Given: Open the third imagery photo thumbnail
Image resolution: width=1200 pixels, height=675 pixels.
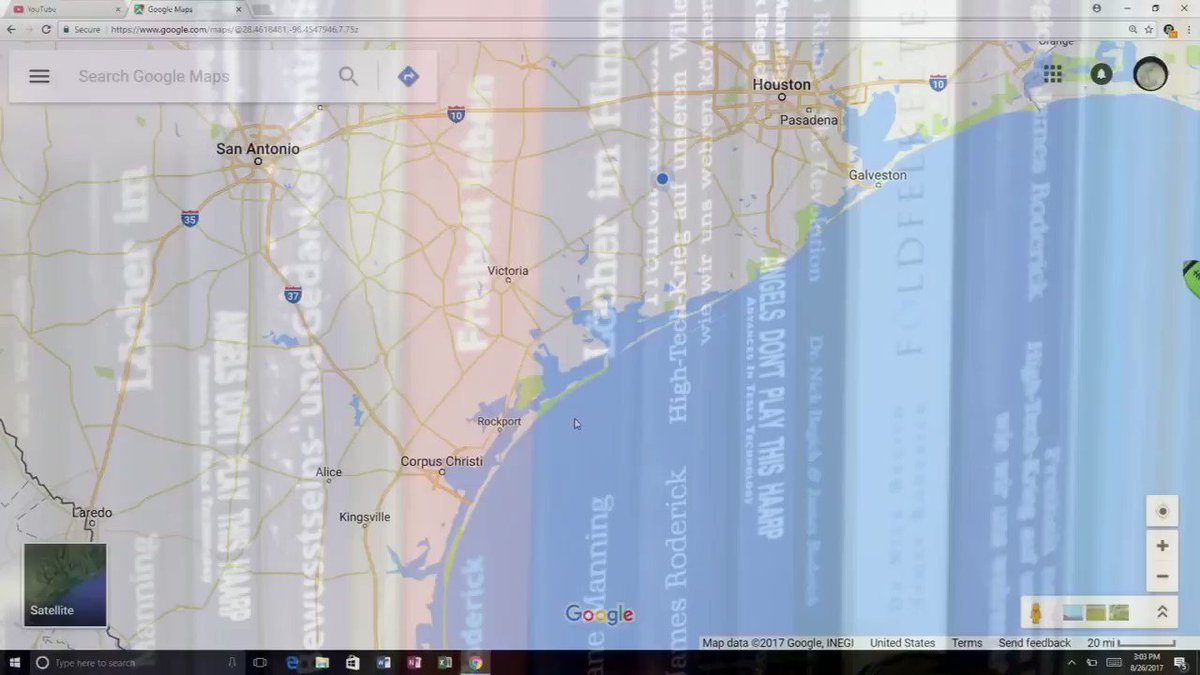Looking at the screenshot, I should pyautogui.click(x=1119, y=612).
